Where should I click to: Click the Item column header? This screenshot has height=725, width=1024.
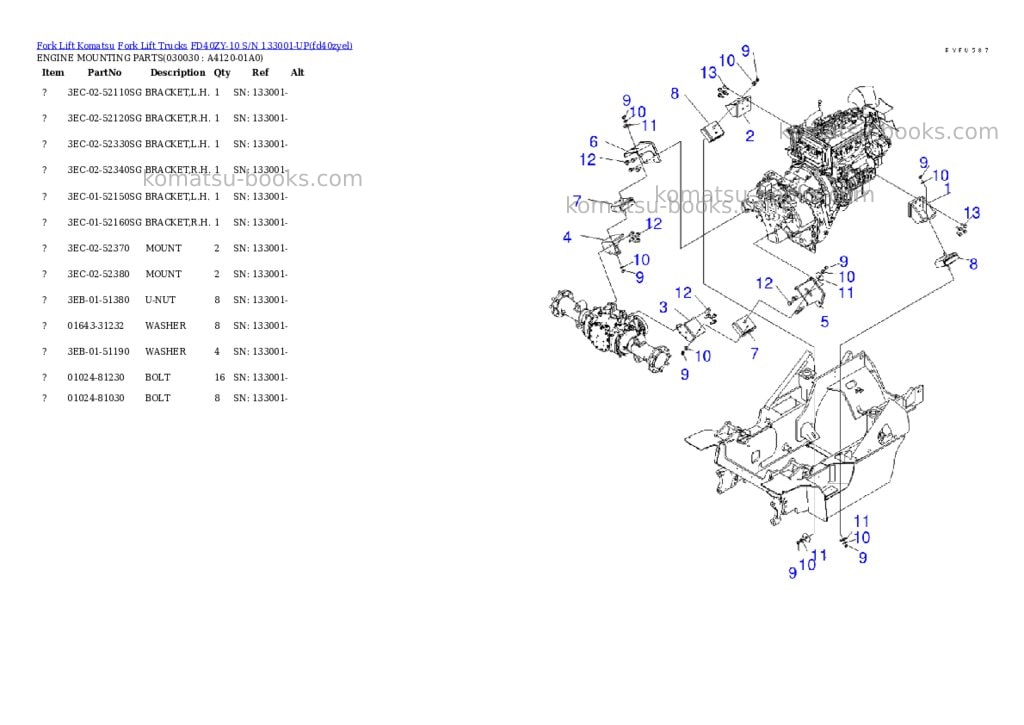coord(53,72)
